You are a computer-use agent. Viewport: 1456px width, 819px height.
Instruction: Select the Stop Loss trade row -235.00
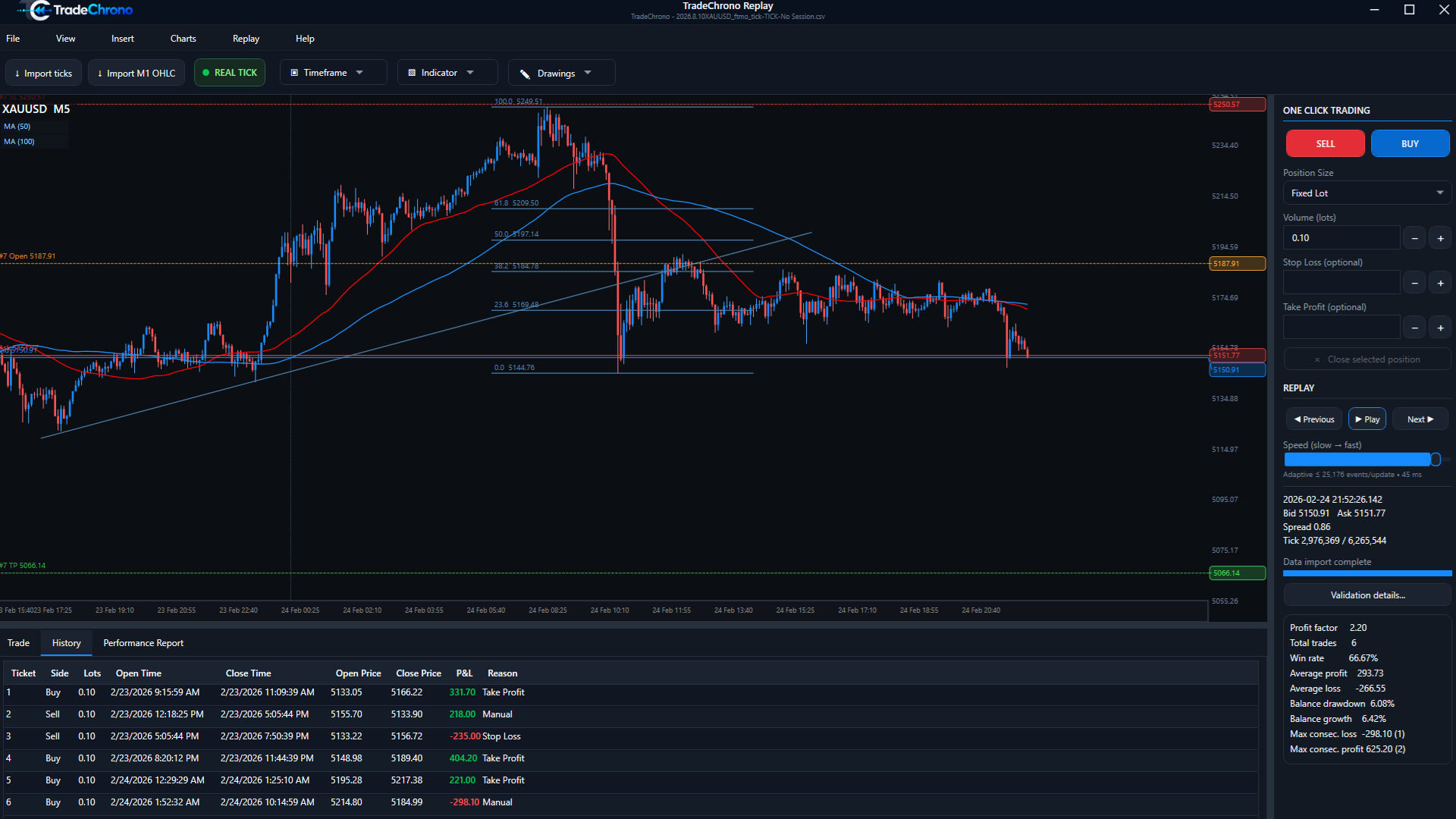[631, 736]
